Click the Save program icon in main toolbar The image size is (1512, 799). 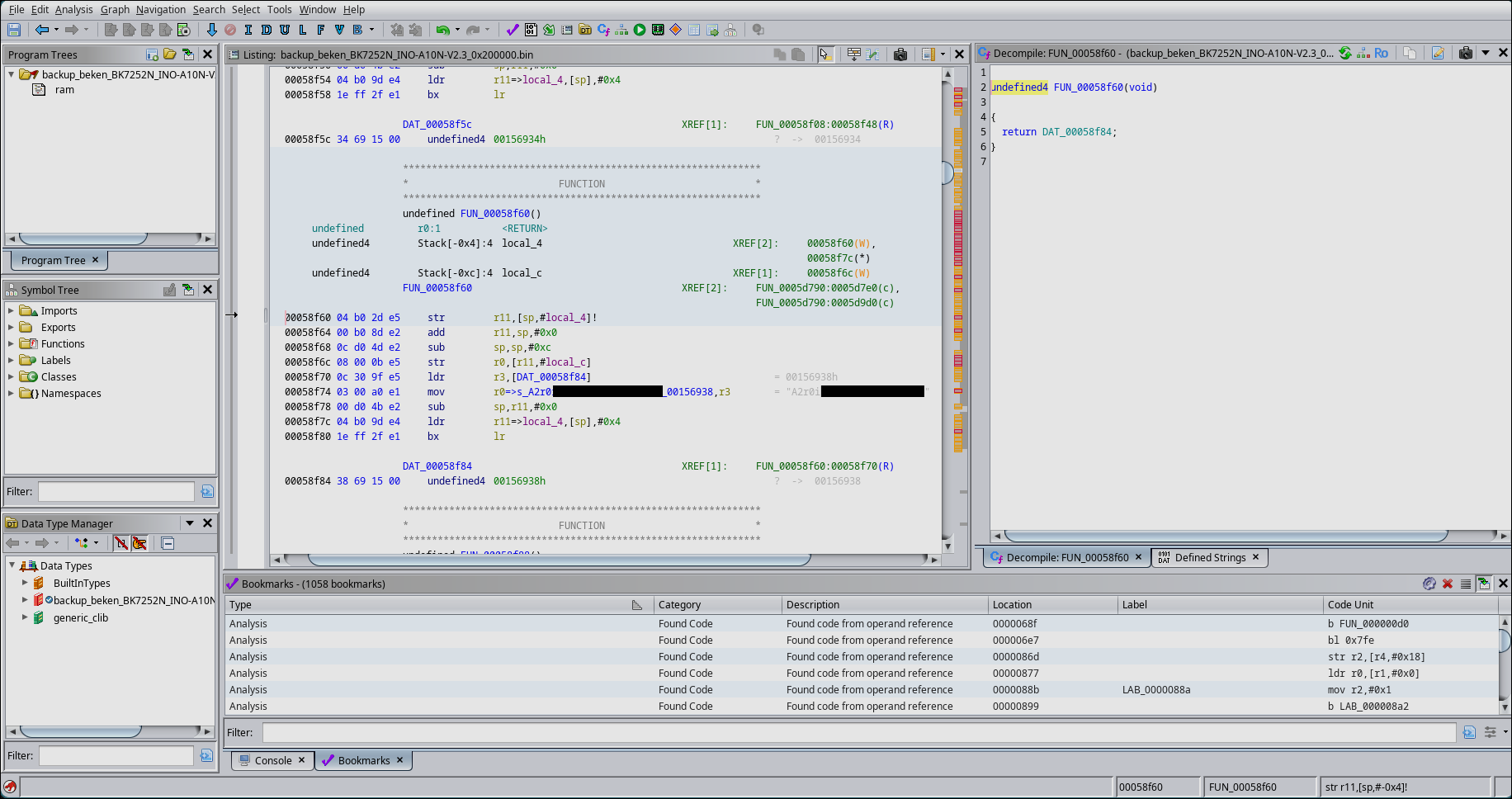14,30
